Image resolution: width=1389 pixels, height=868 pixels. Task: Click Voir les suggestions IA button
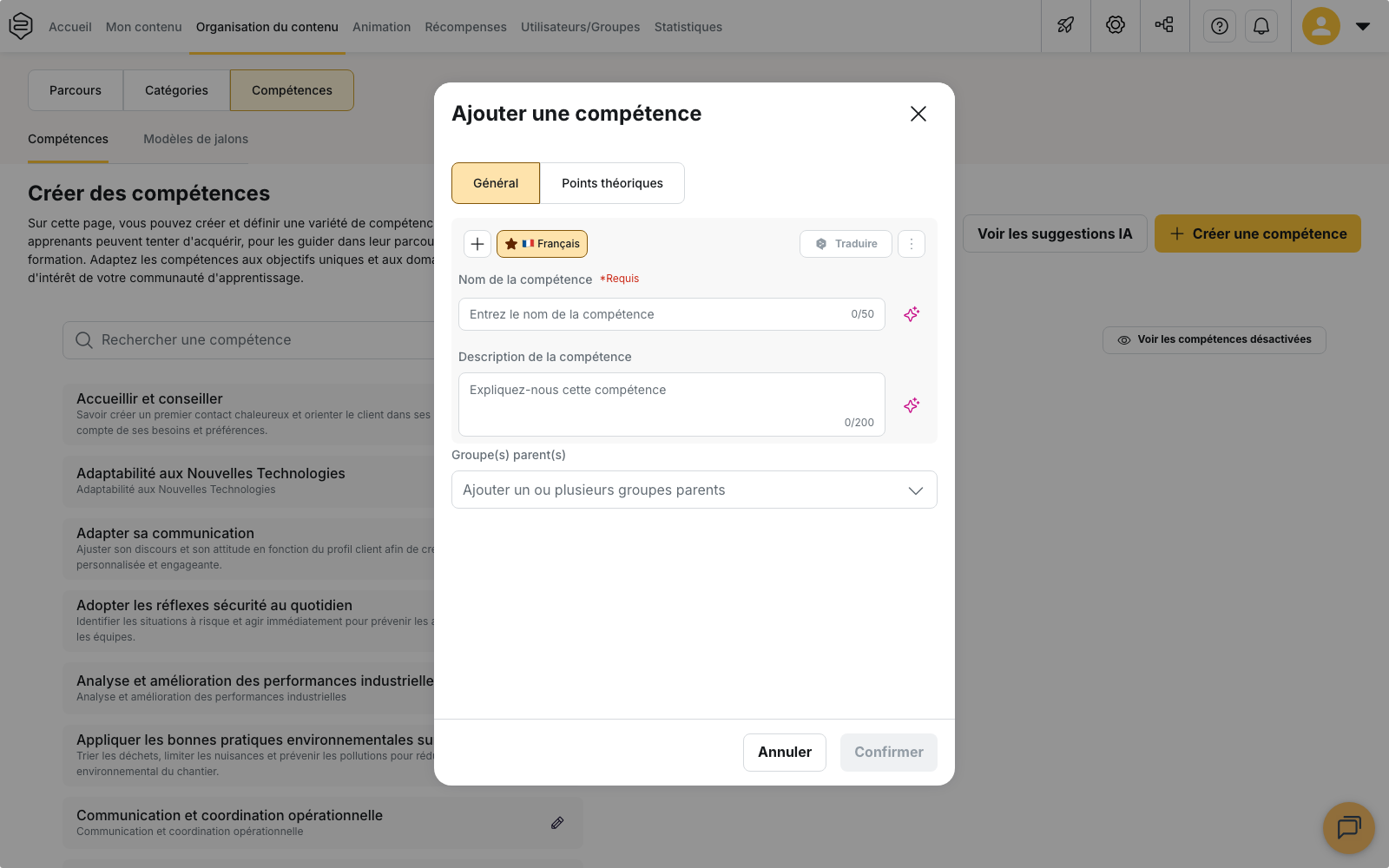[x=1055, y=233]
